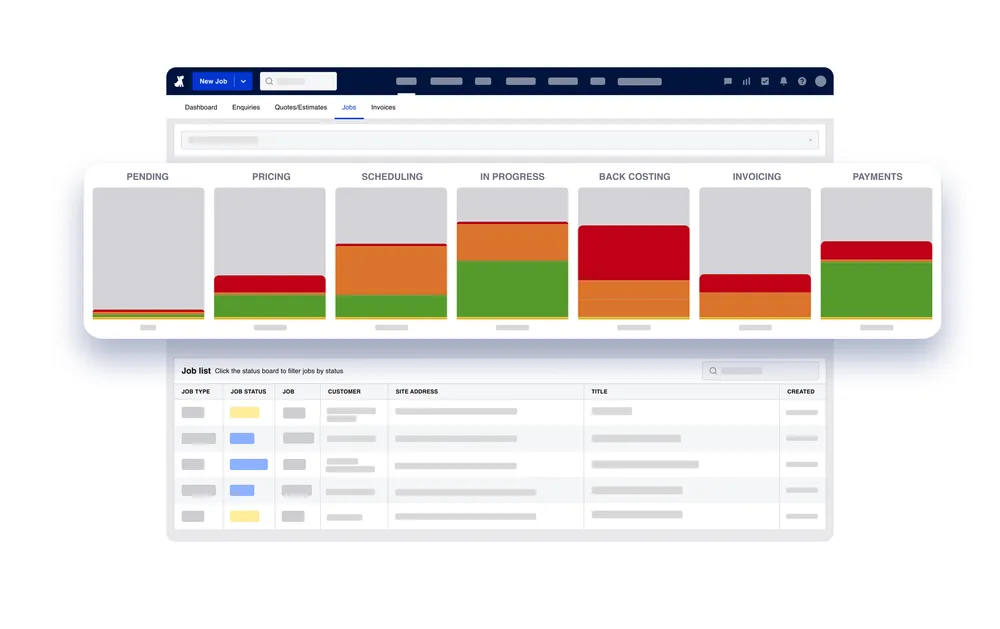Switch to the Dashboard tab
Screen dimensions: 1000x629
(201, 107)
